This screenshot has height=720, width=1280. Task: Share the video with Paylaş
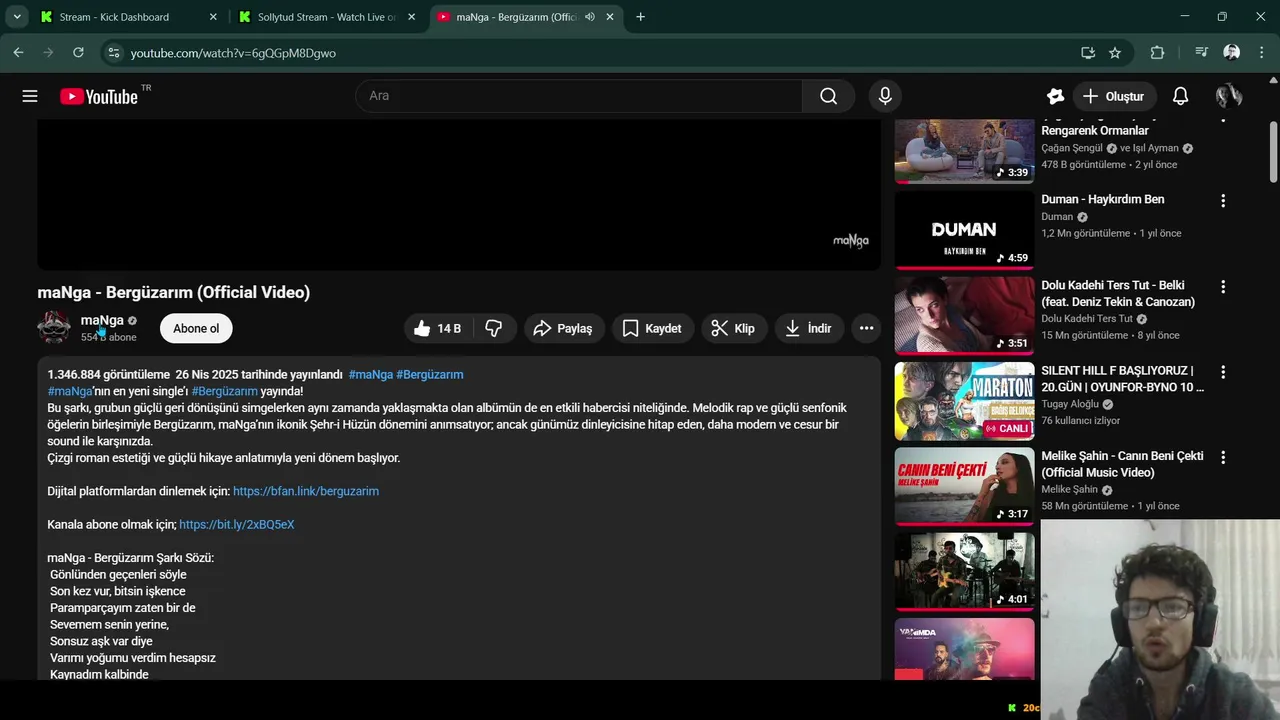(x=564, y=328)
